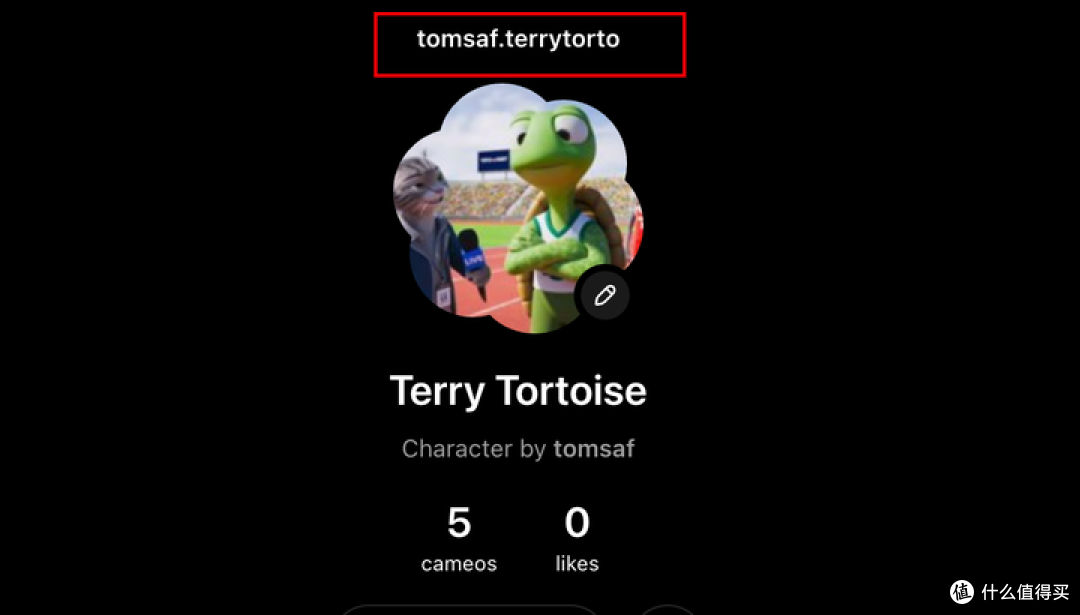Select the tomsaf.terrytorto username at top
1080x615 pixels.
pyautogui.click(x=518, y=39)
